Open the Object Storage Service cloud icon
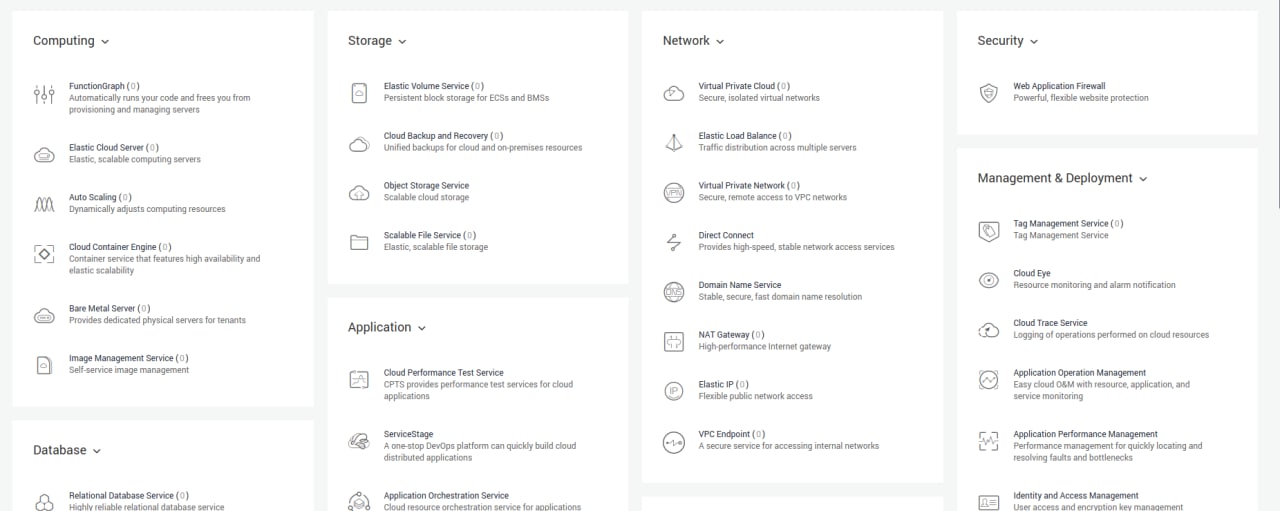Viewport: 1280px width, 511px height. 359,192
